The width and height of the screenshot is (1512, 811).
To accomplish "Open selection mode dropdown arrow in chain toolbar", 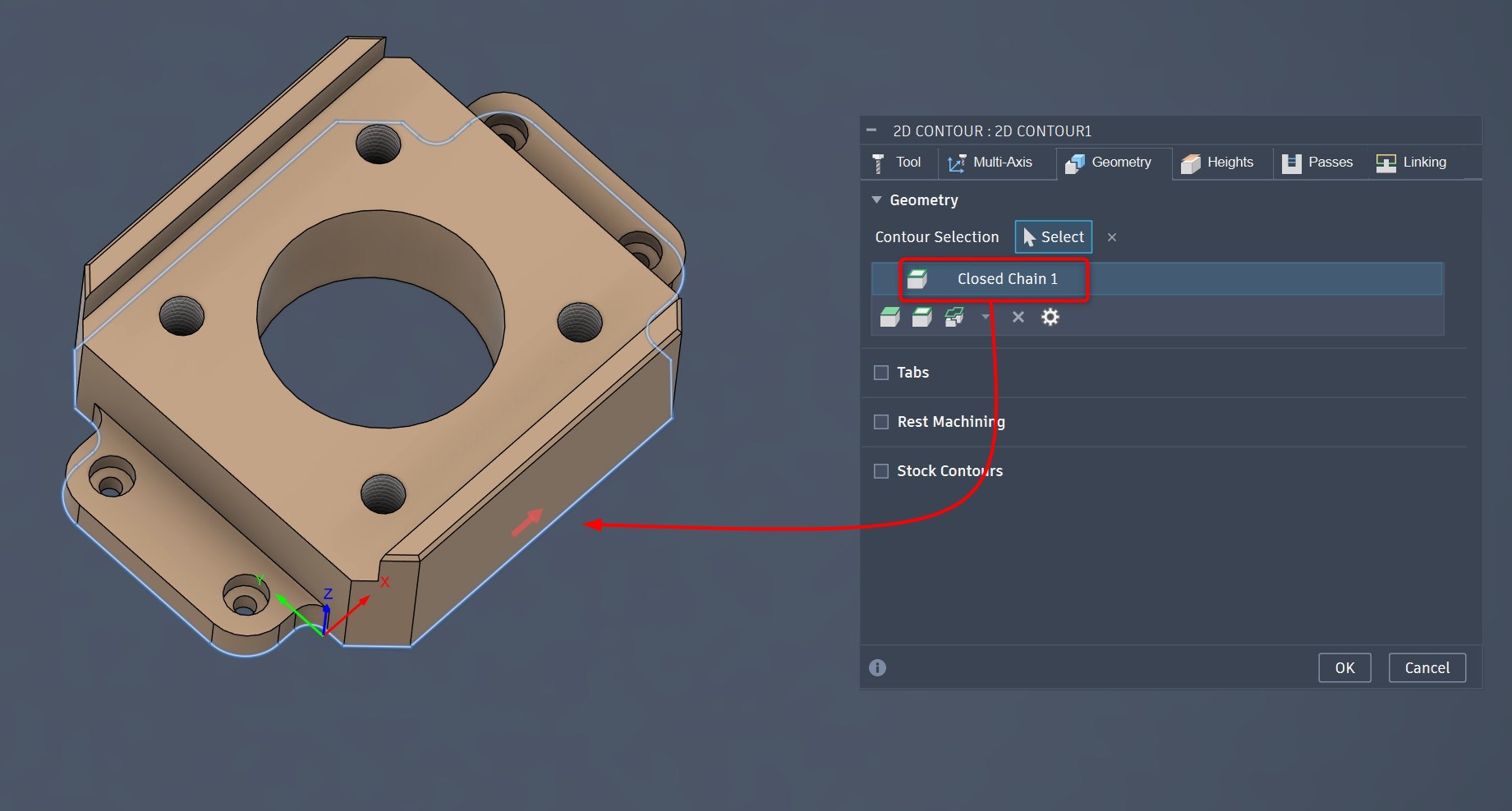I will pyautogui.click(x=986, y=317).
